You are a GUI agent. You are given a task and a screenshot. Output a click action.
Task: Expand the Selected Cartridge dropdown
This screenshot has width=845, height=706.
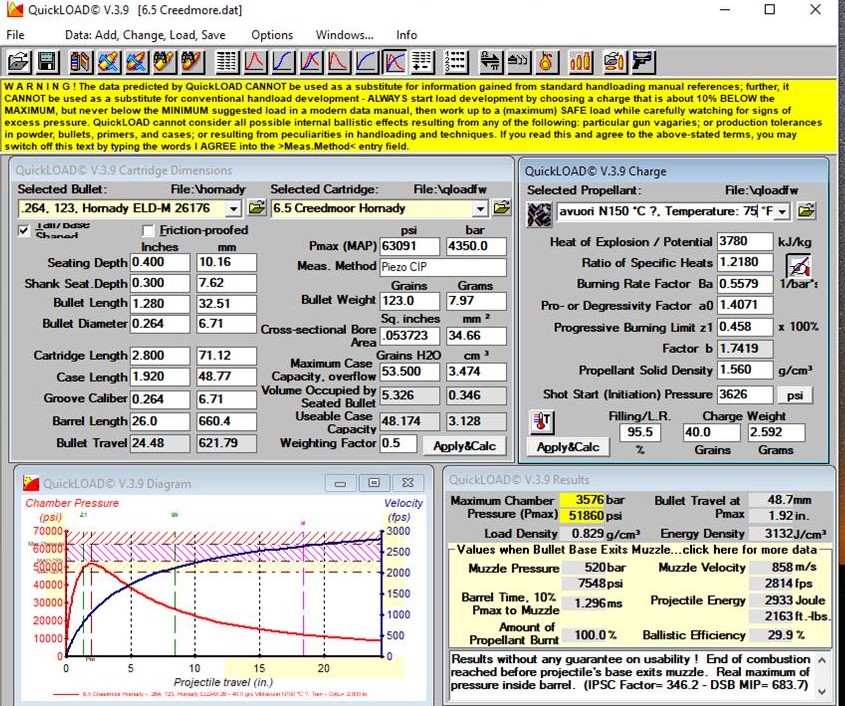tap(480, 208)
